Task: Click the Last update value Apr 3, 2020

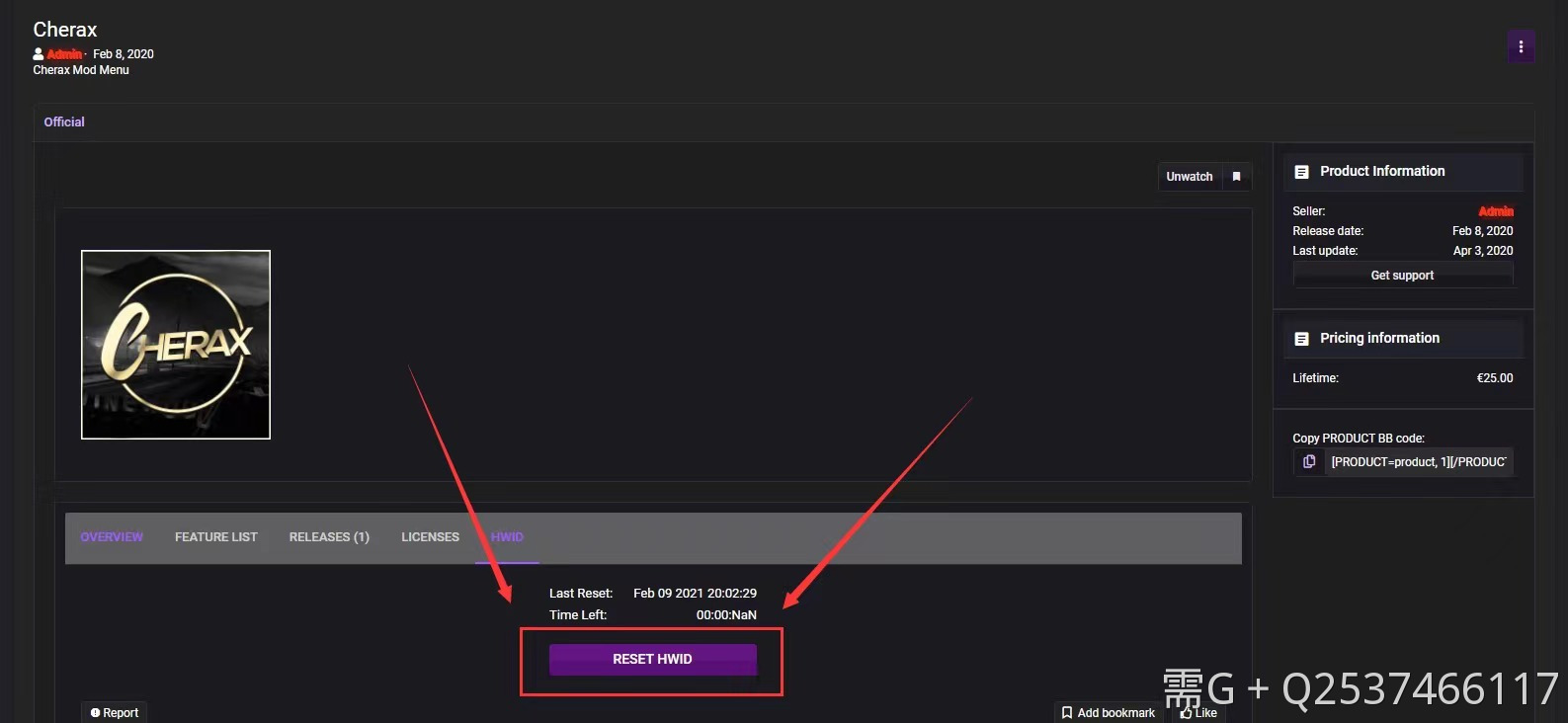Action: coord(1483,251)
